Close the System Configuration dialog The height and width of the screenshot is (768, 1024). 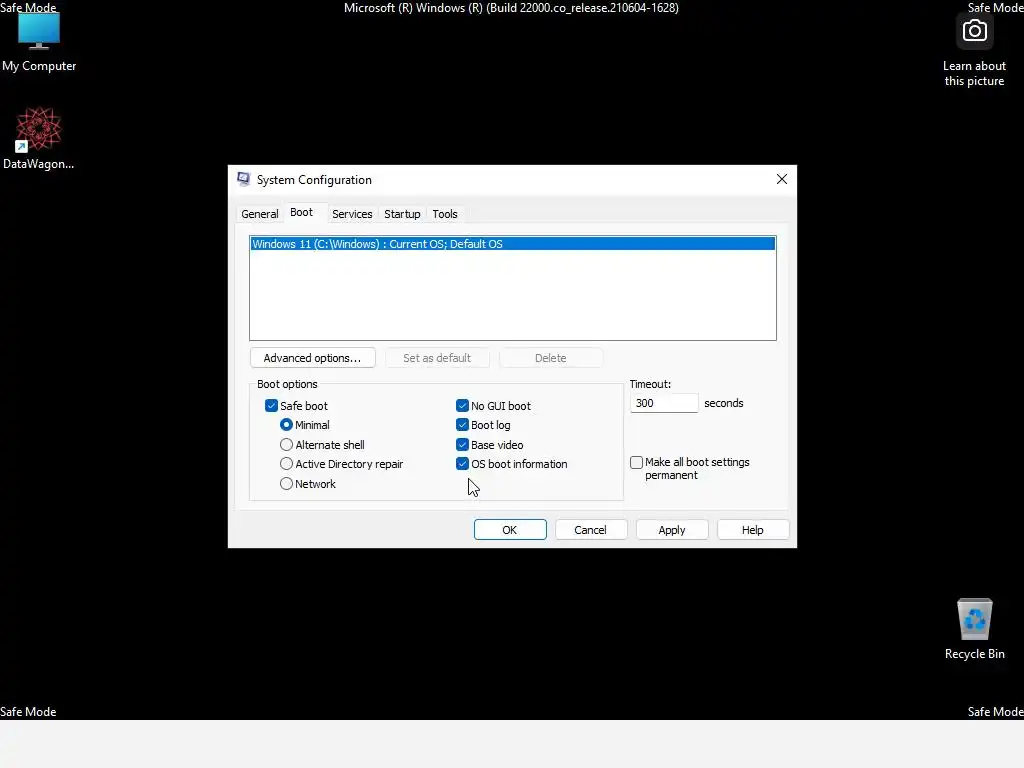pyautogui.click(x=782, y=179)
